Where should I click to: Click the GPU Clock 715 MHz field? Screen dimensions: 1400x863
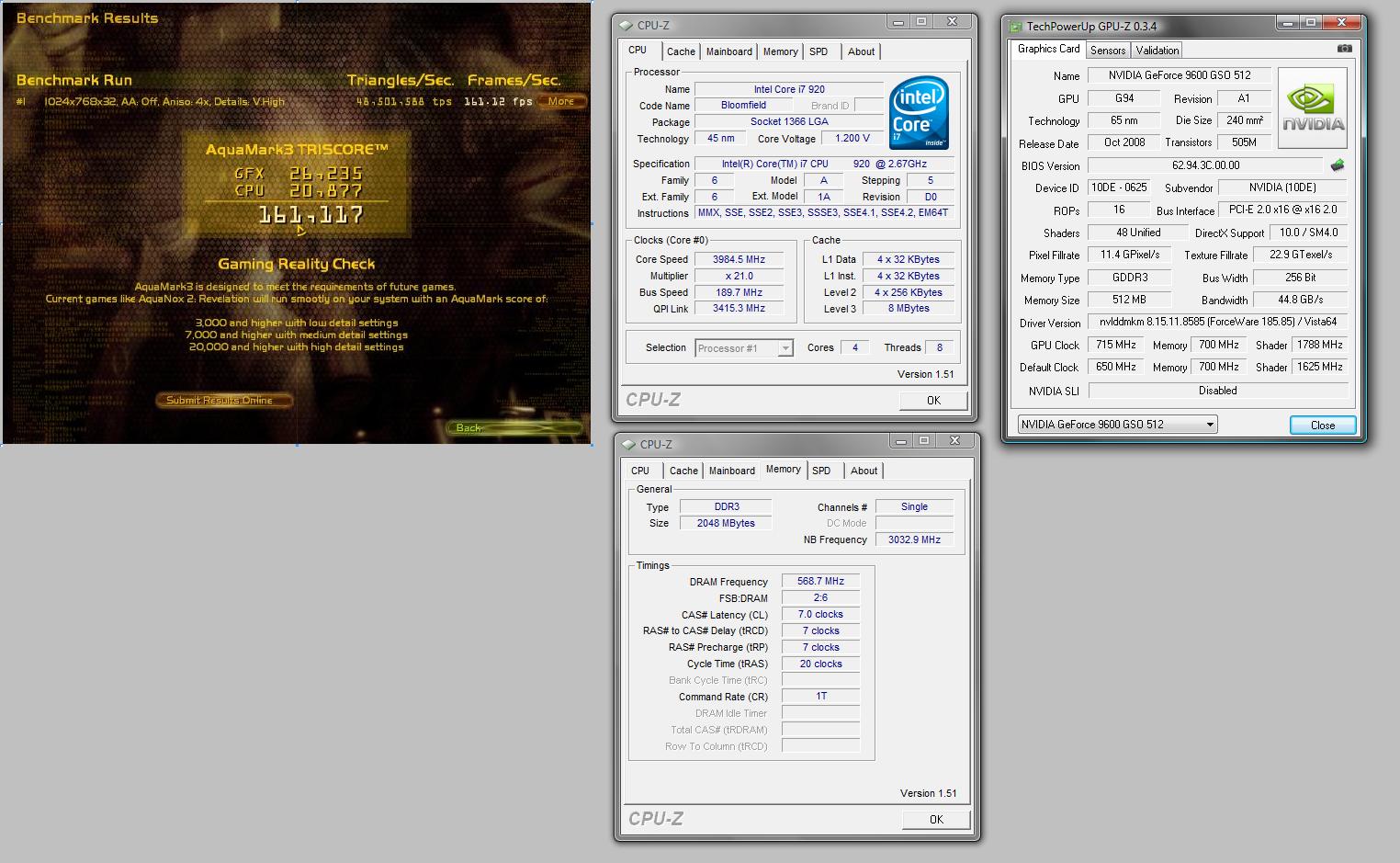pos(1116,345)
